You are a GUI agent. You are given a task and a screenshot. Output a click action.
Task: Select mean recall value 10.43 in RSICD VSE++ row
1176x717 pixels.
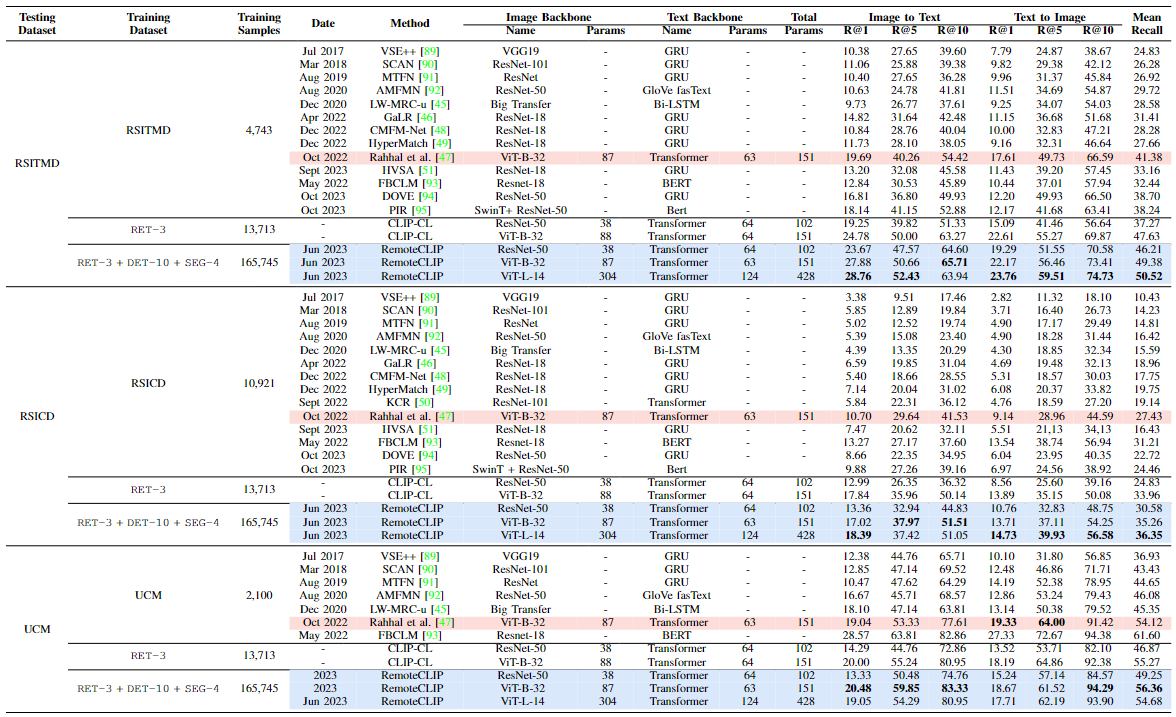(1147, 298)
